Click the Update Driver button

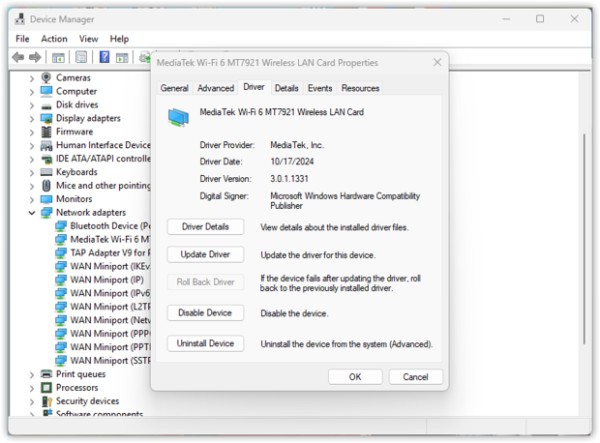point(205,254)
